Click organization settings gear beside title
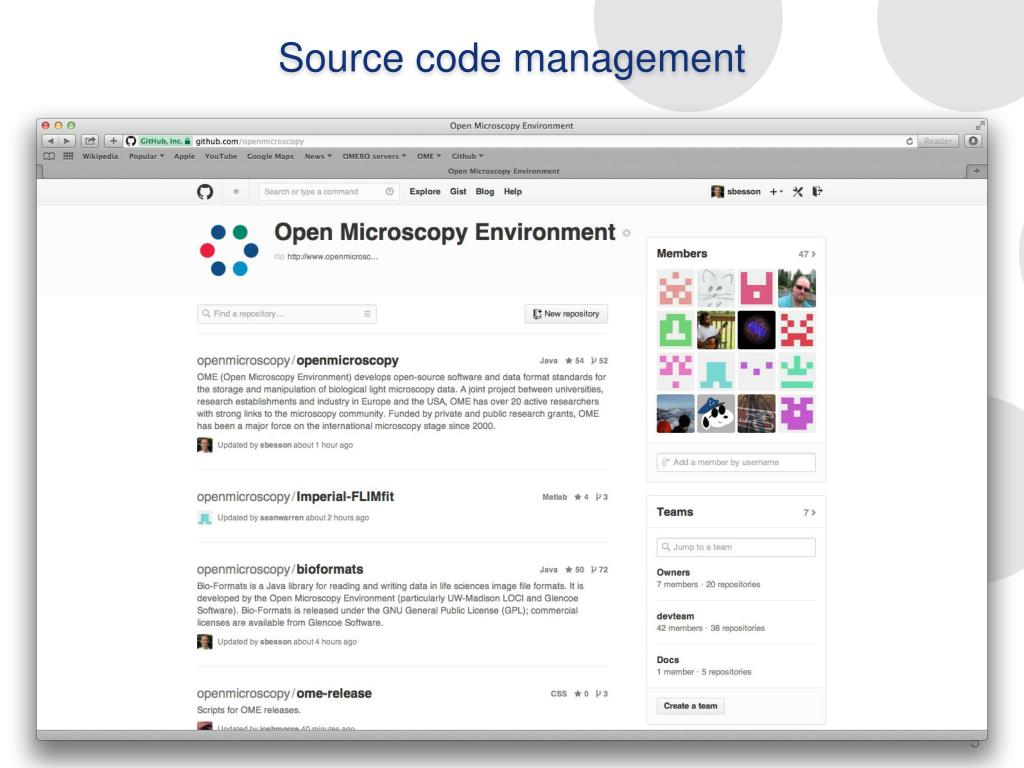This screenshot has width=1024, height=768. (626, 233)
